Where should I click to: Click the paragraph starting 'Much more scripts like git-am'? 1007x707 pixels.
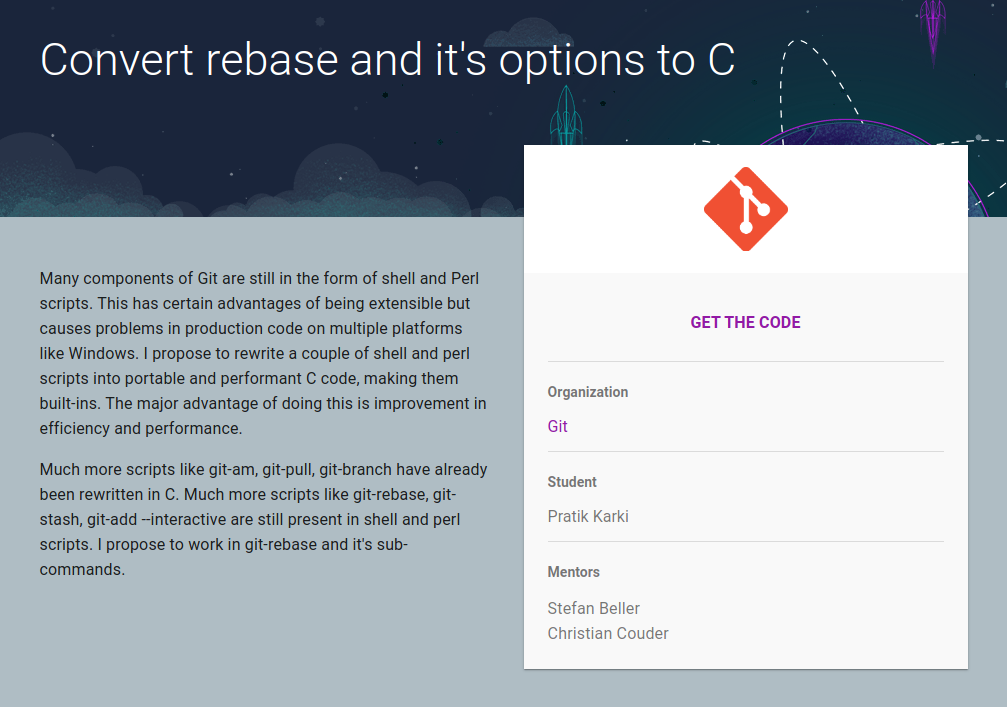tap(263, 519)
